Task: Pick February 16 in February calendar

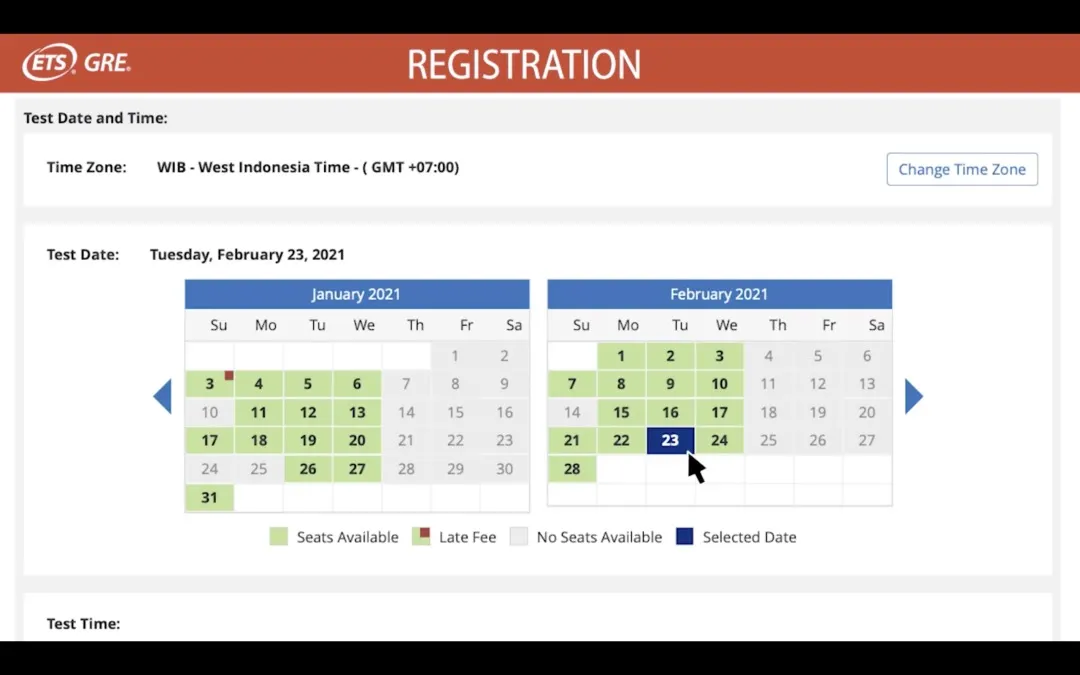Action: (x=670, y=412)
